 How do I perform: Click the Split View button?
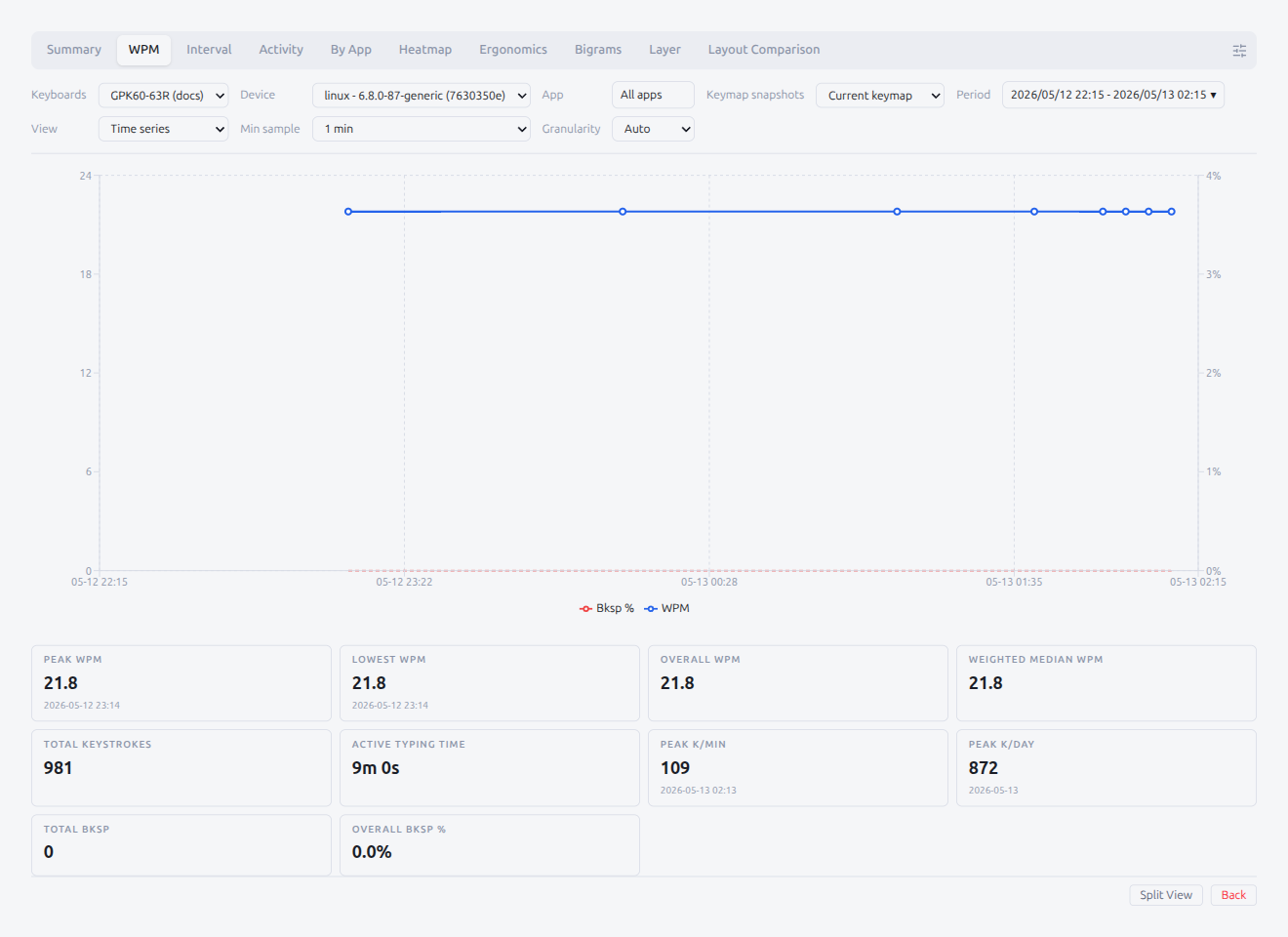[1166, 895]
